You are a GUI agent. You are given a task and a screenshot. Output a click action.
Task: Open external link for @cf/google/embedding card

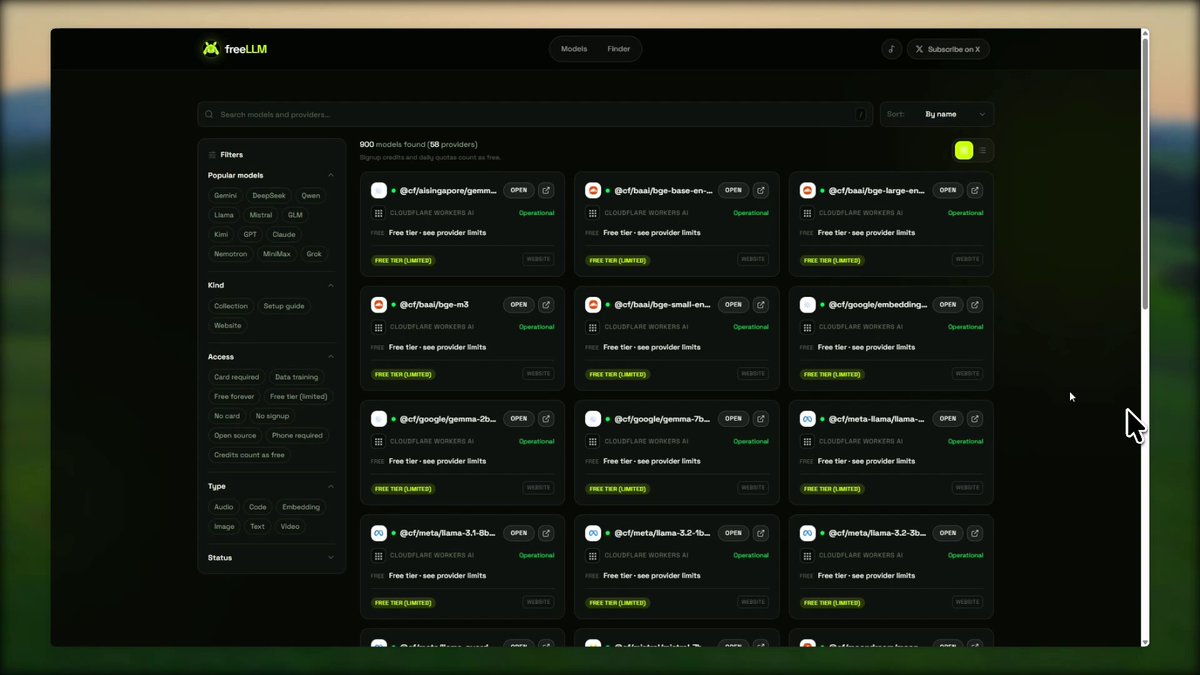pyautogui.click(x=975, y=305)
